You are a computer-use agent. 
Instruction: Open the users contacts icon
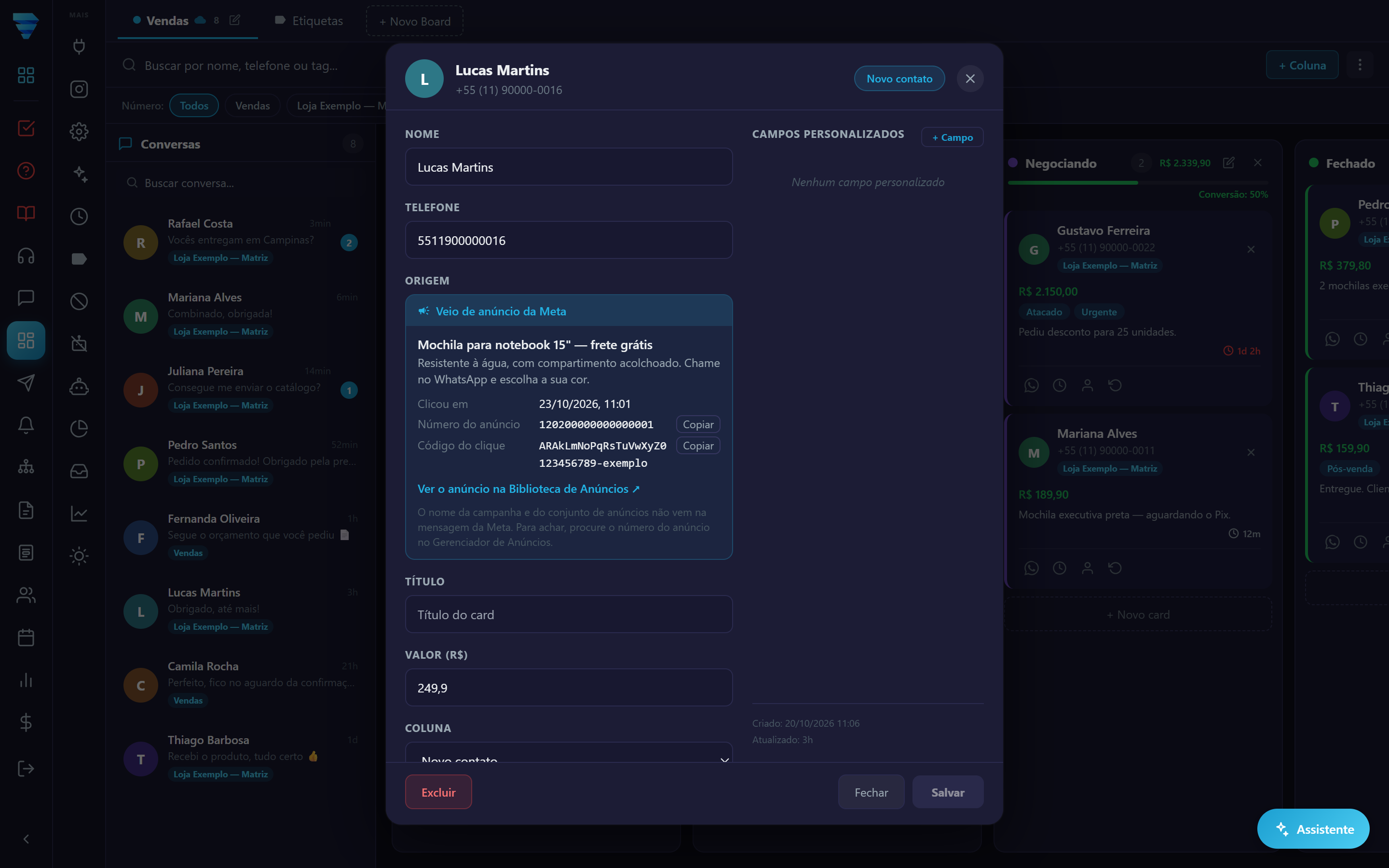pos(26,596)
